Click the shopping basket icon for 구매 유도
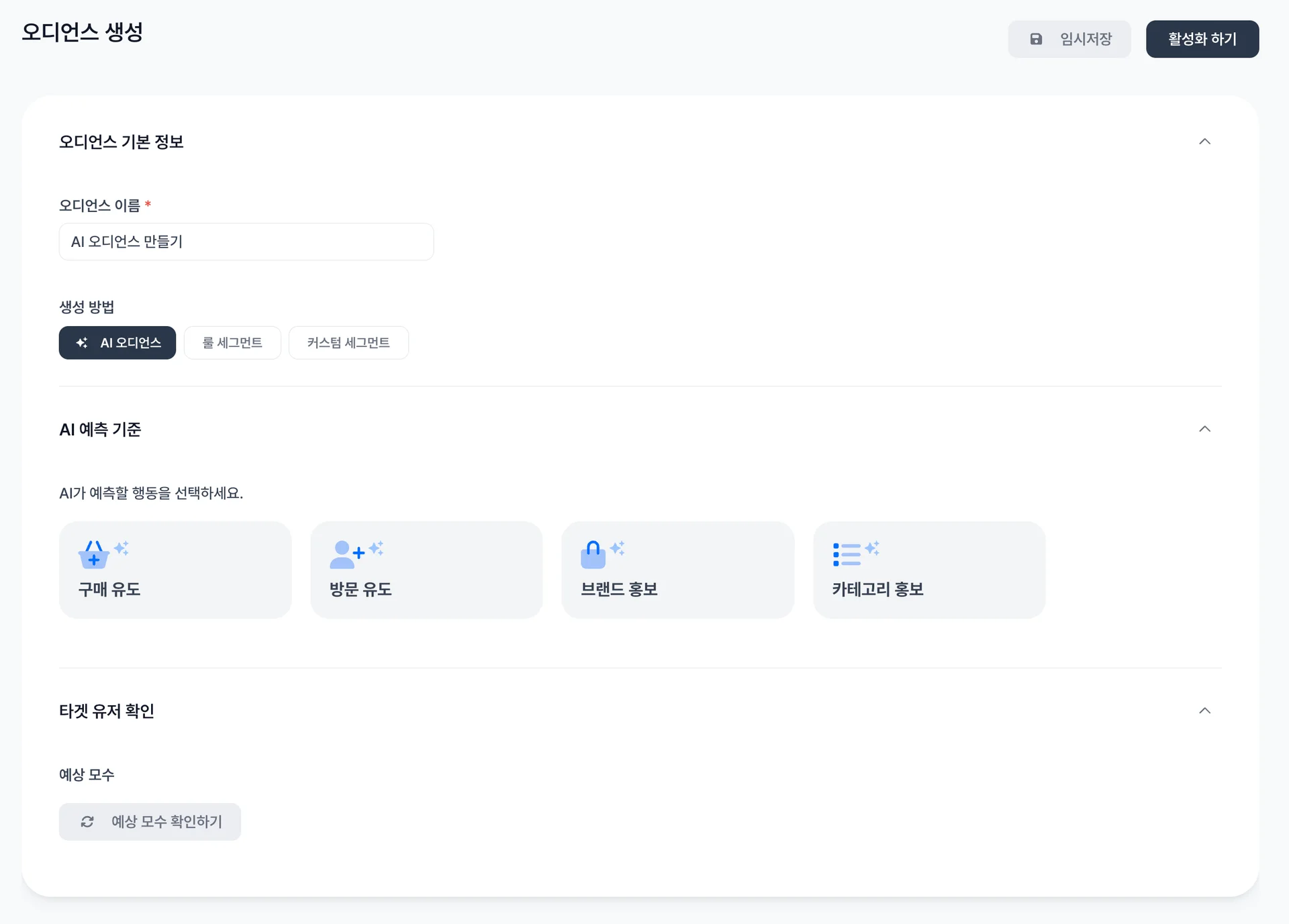 [x=93, y=556]
